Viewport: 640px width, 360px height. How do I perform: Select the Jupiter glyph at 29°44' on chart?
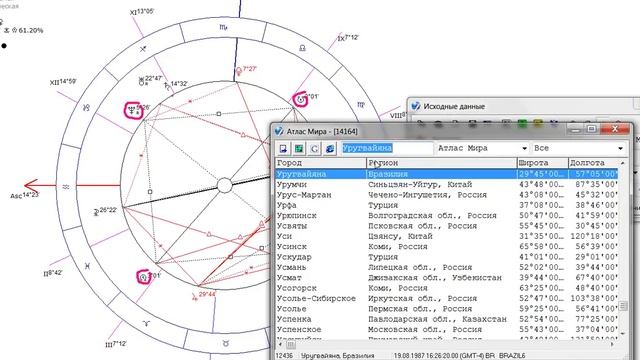pos(195,297)
